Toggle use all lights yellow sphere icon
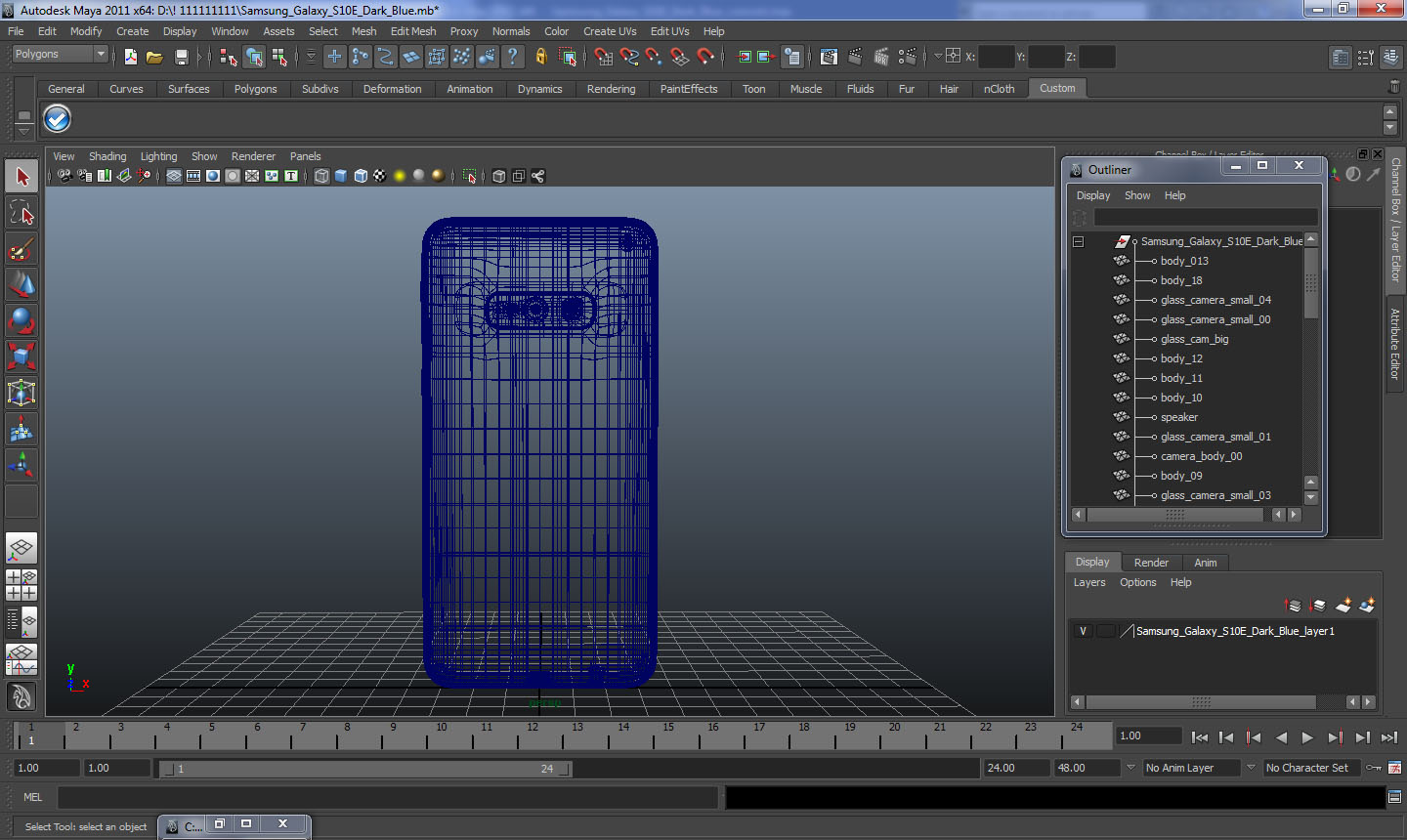The image size is (1407, 840). (x=400, y=176)
